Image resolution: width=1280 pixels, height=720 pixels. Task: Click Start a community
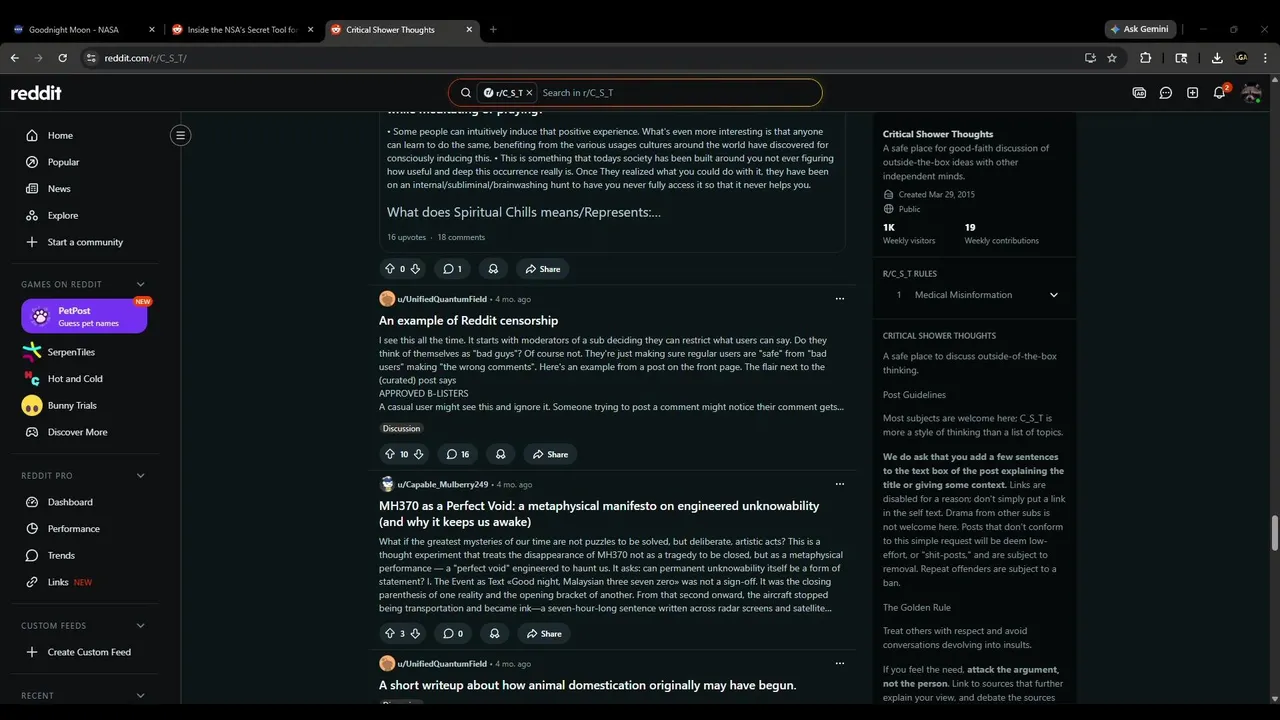coord(84,242)
